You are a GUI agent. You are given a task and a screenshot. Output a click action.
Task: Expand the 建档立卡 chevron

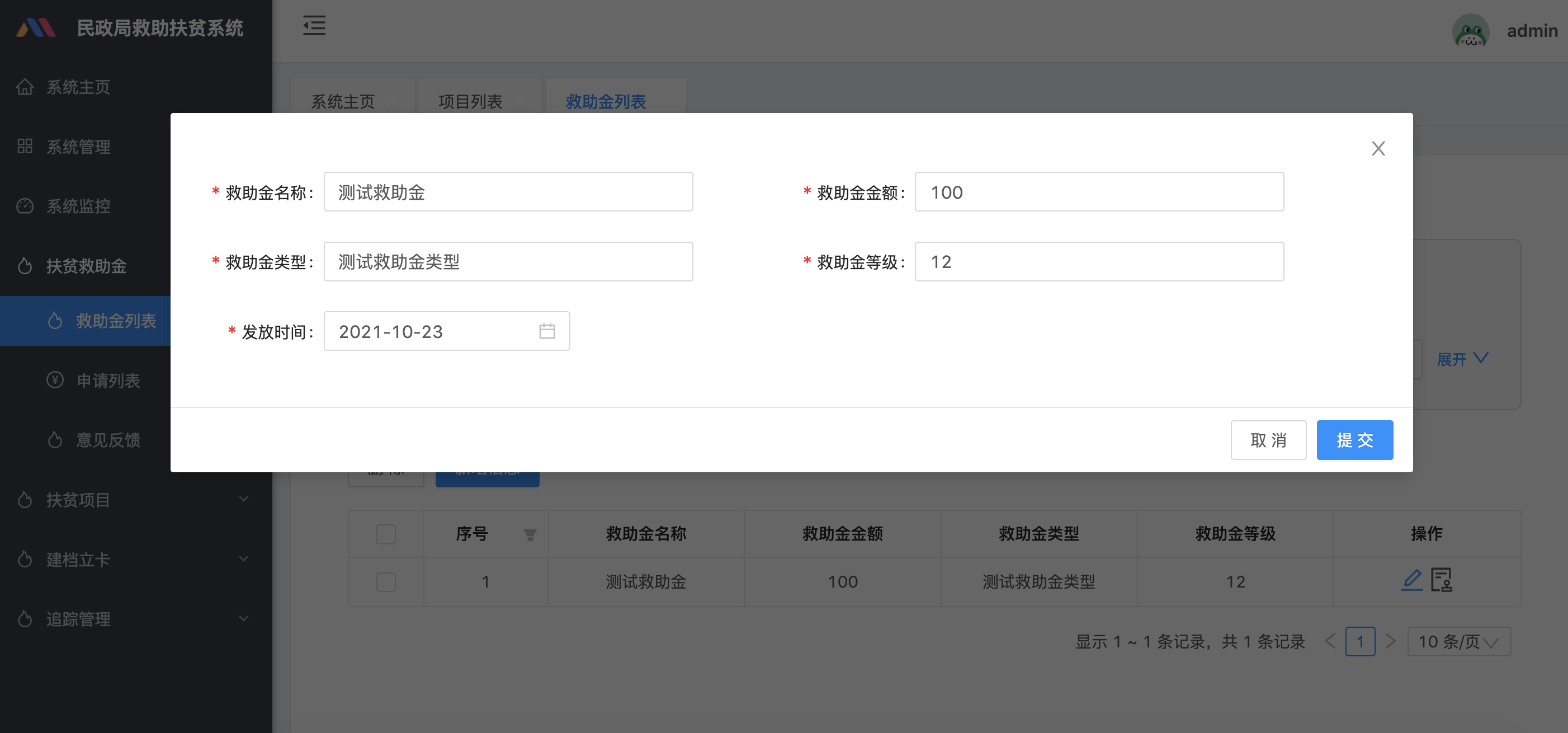coord(243,560)
